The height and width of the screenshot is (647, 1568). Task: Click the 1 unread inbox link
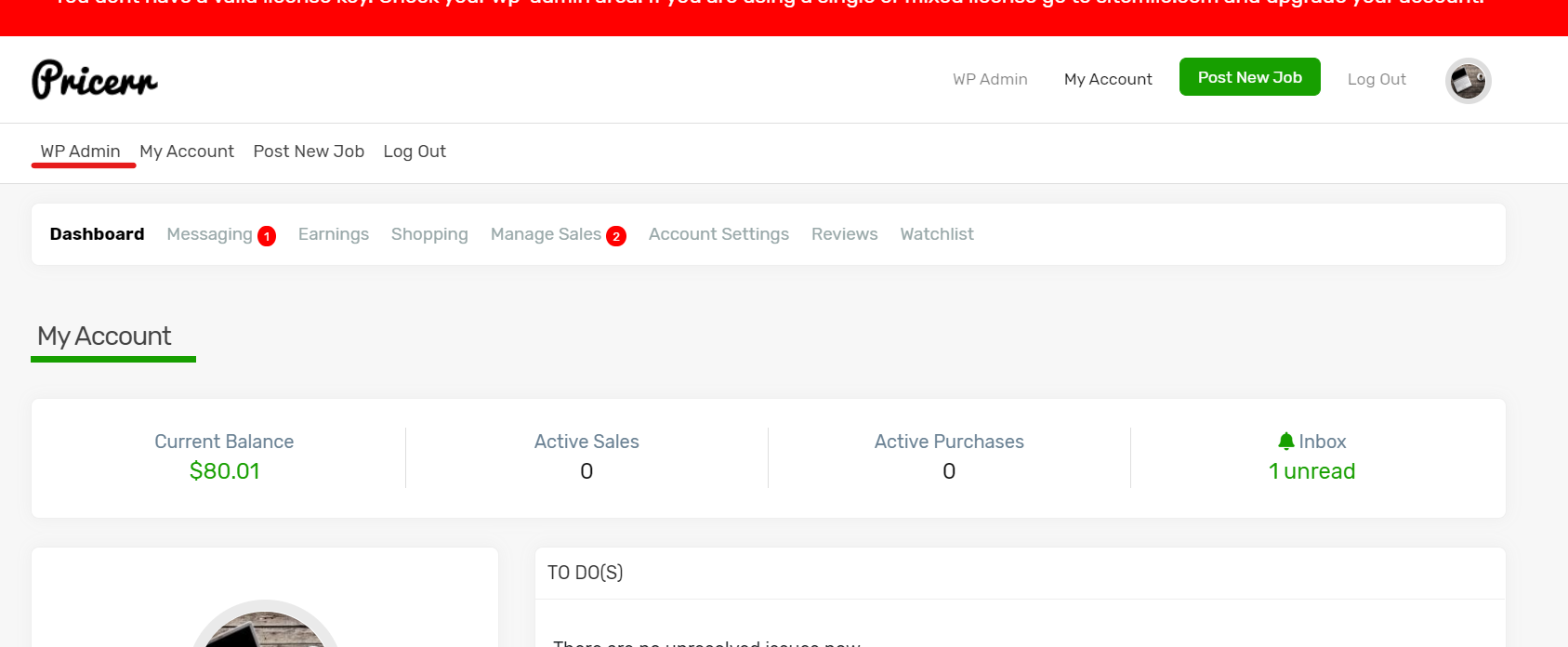click(1311, 471)
